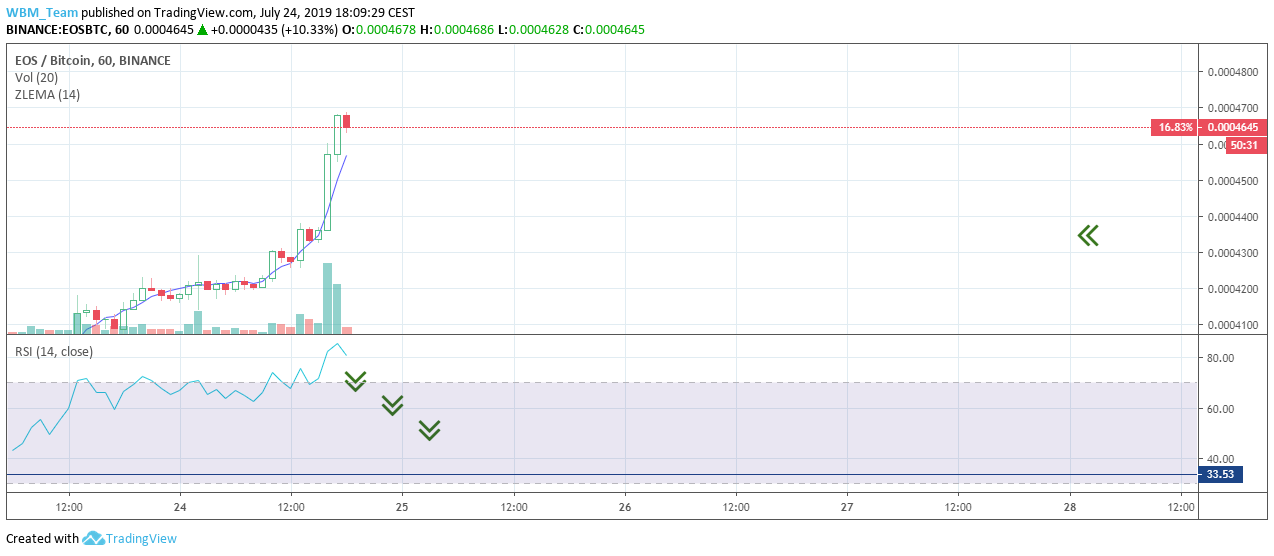1274x556 pixels.
Task: Click the blue 33.53 RSI level tag
Action: click(1220, 475)
